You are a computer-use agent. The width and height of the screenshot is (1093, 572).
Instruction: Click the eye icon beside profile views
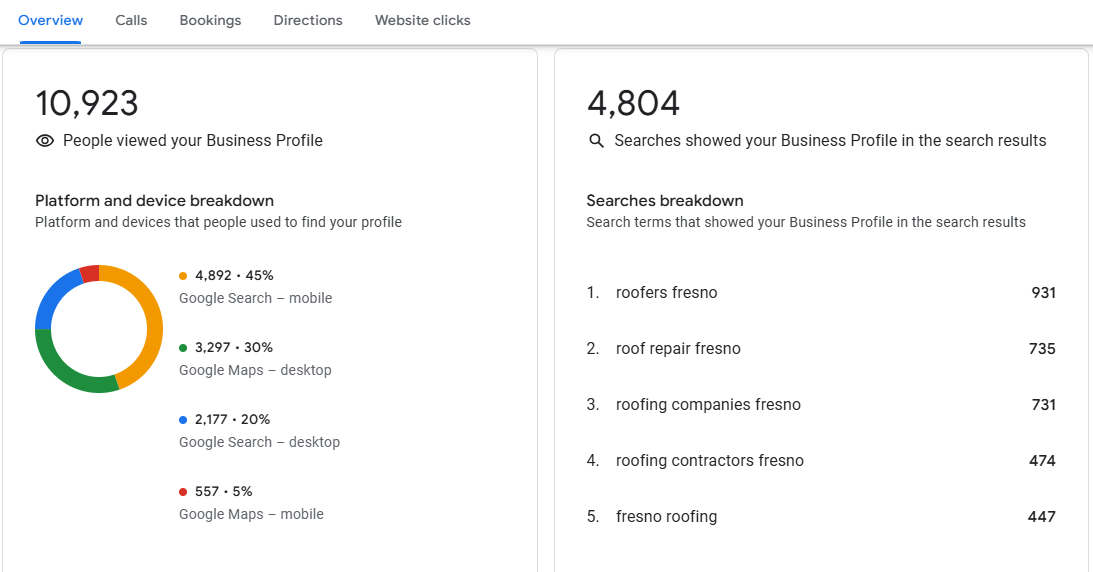44,141
